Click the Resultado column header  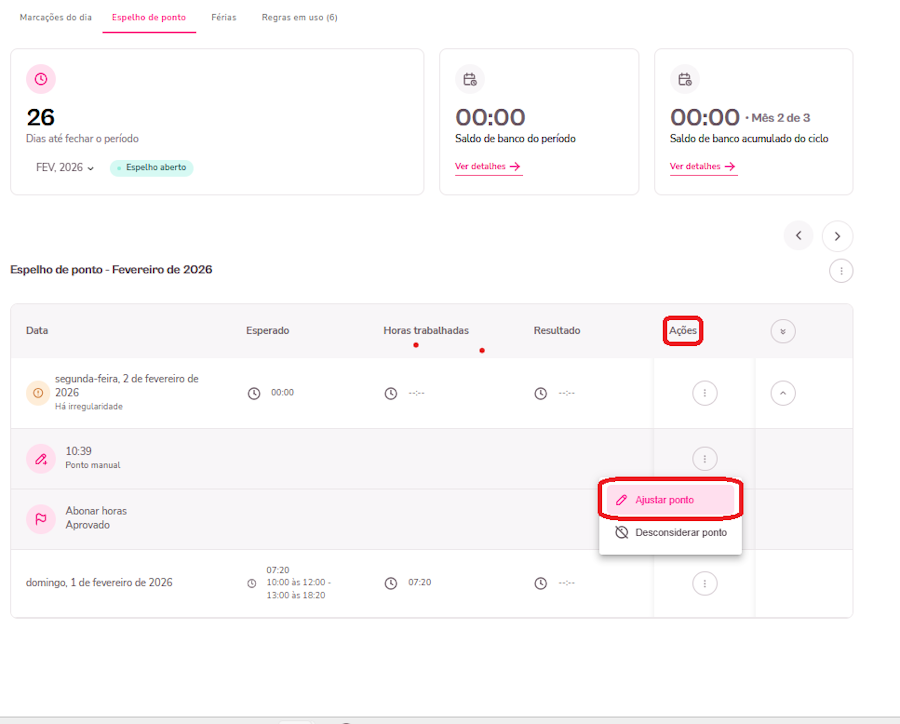pyautogui.click(x=557, y=331)
